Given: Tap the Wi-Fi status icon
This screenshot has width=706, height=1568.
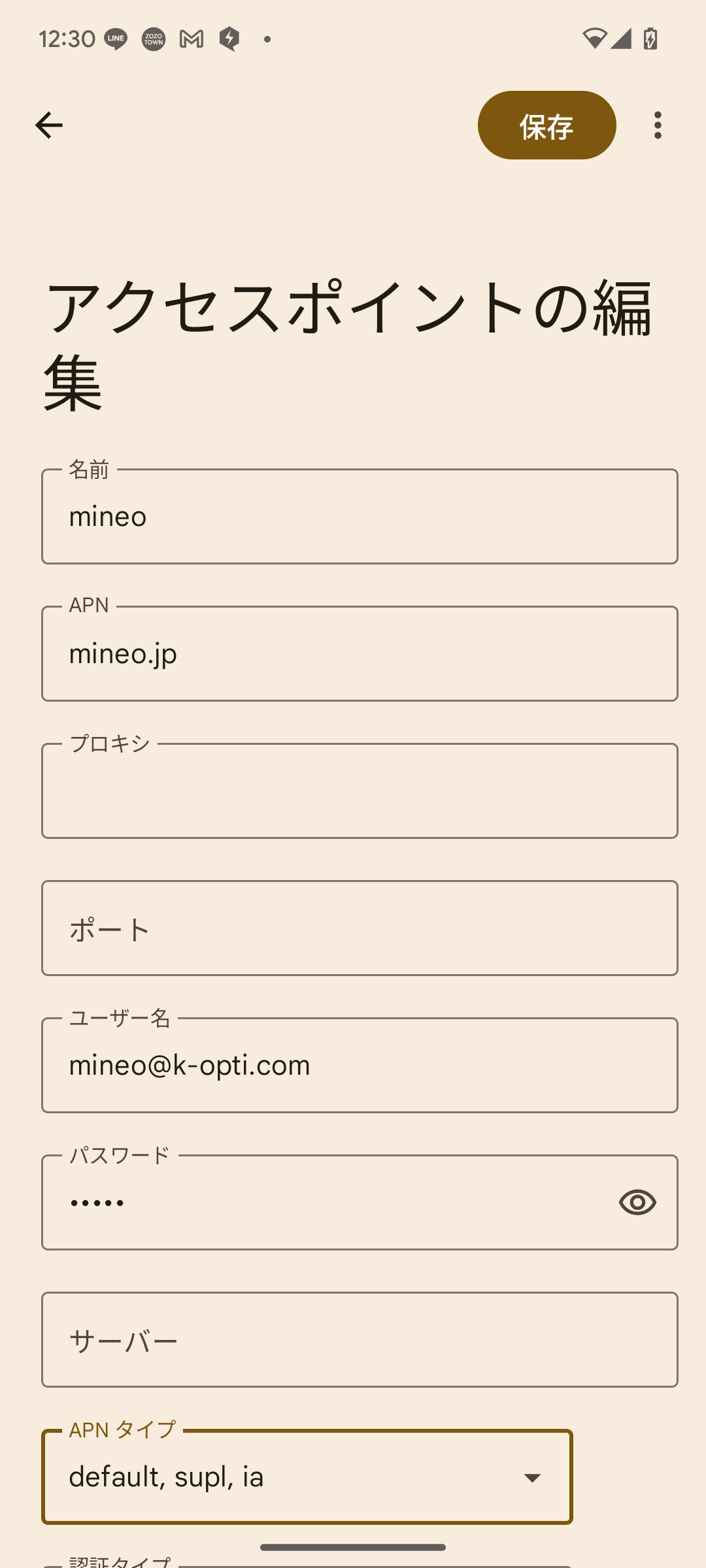Looking at the screenshot, I should coord(594,39).
